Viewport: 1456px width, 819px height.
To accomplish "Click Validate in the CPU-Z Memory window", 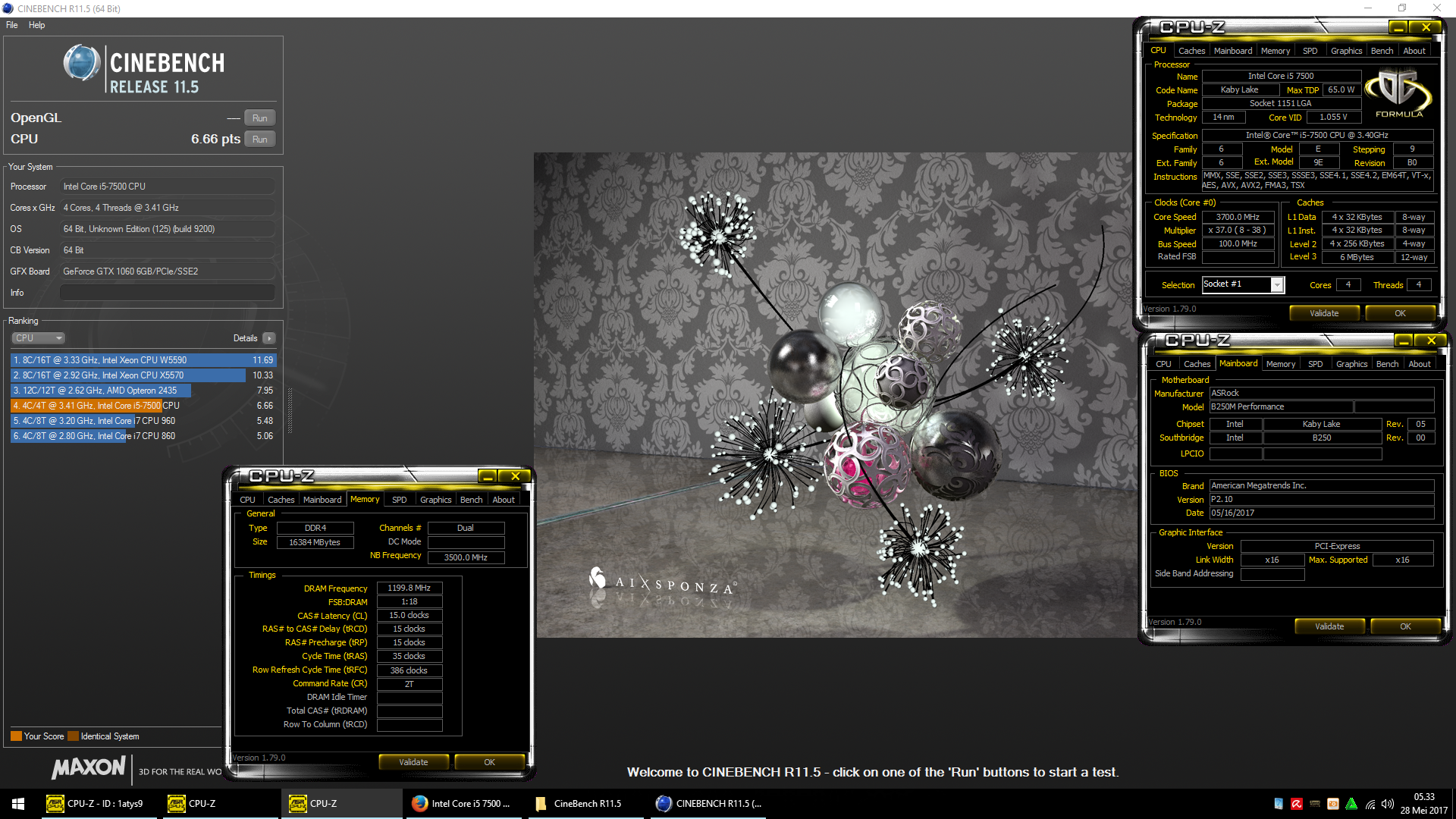I will (x=413, y=762).
